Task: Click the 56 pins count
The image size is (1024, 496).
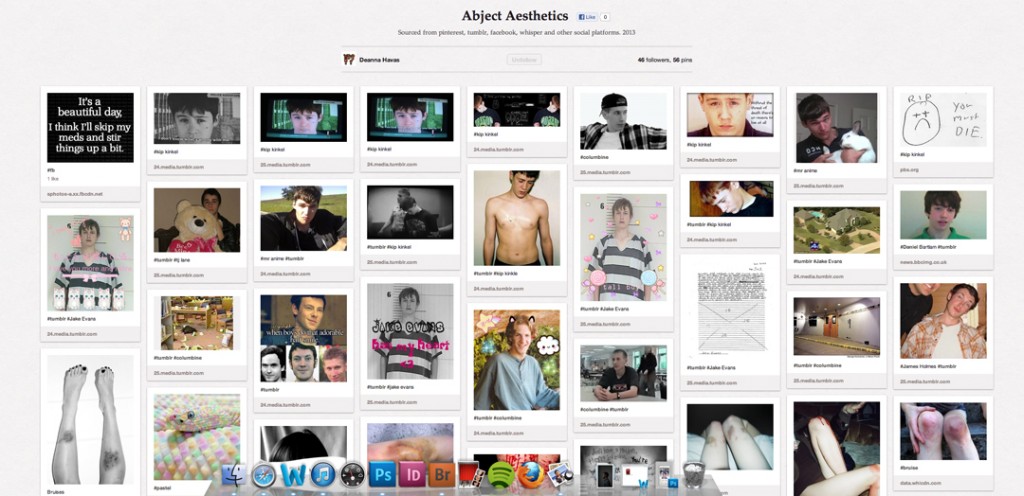Action: point(682,59)
